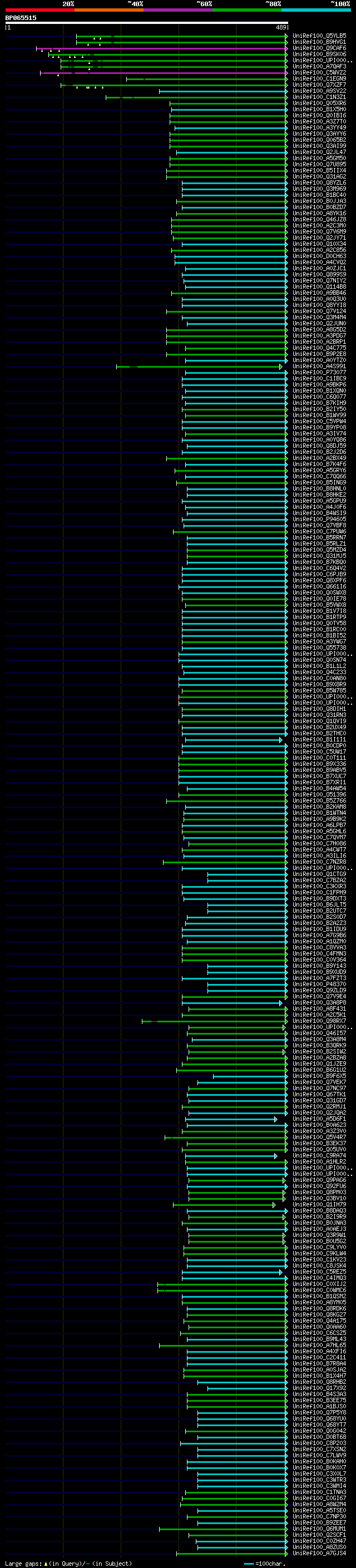Select label UniRef100_Q7U895
The height and width of the screenshot is (1568, 356).
click(x=319, y=164)
